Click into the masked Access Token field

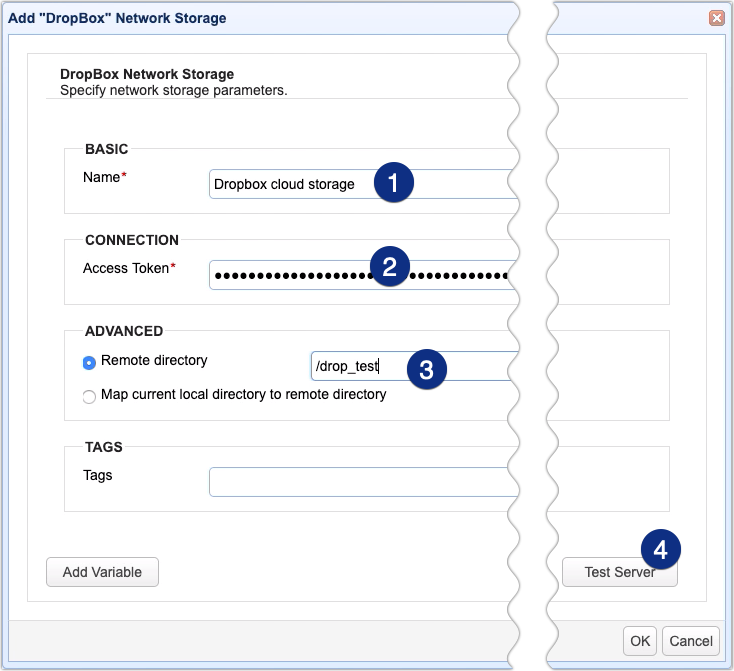click(290, 275)
